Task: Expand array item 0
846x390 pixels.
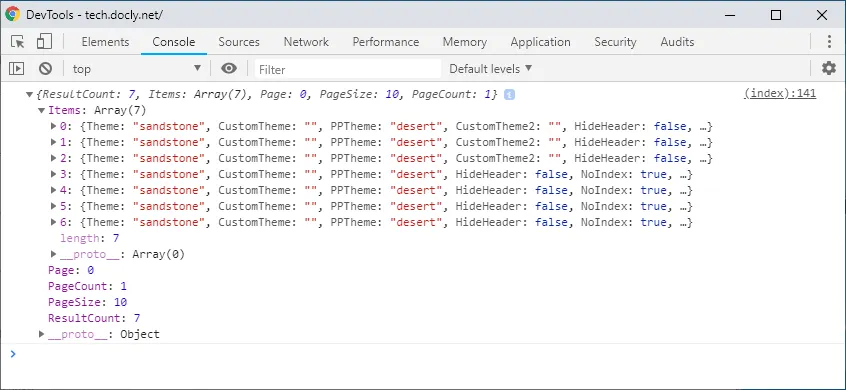Action: pyautogui.click(x=53, y=126)
